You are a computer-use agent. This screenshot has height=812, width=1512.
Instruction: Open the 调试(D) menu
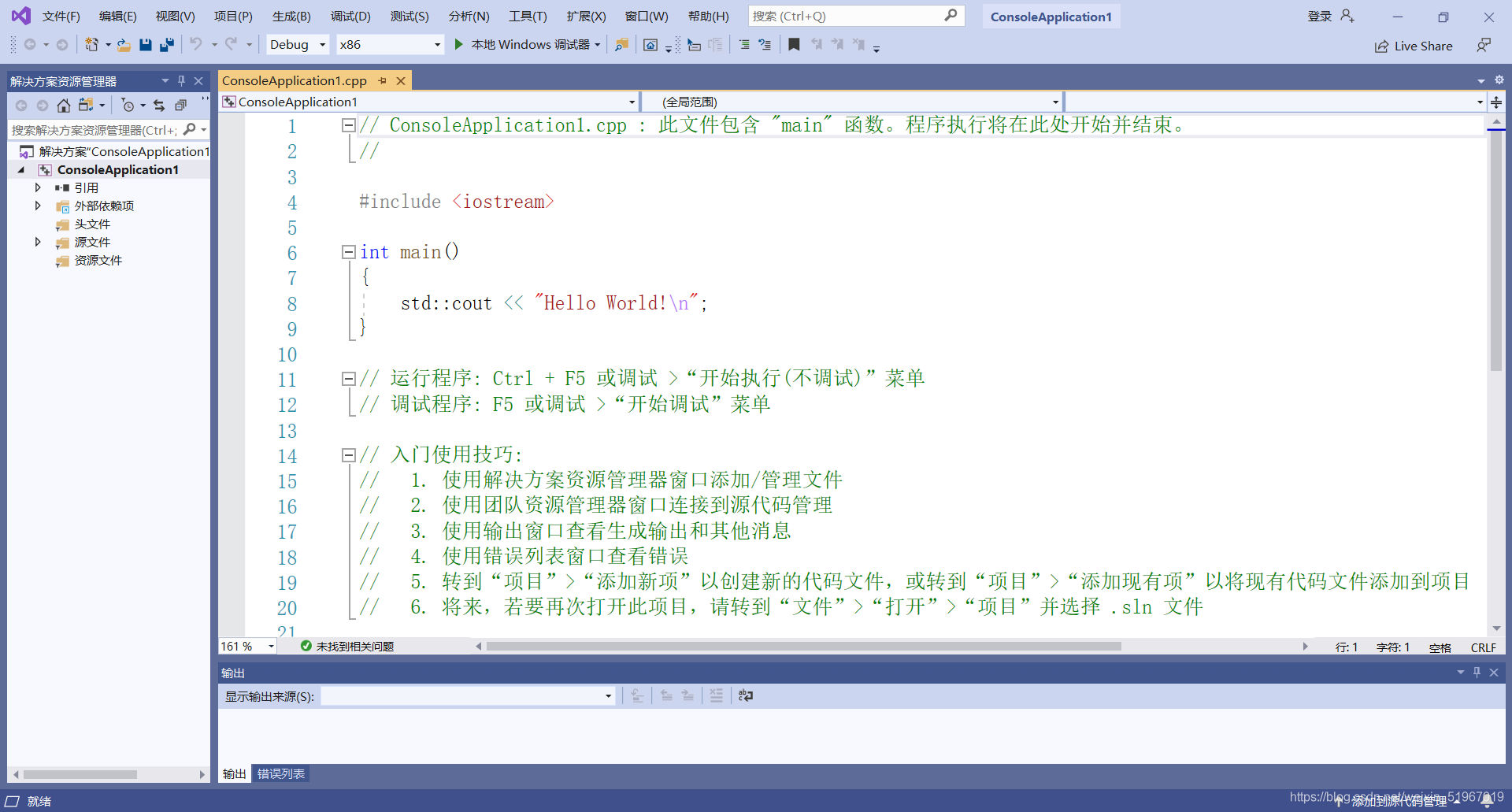coord(350,17)
